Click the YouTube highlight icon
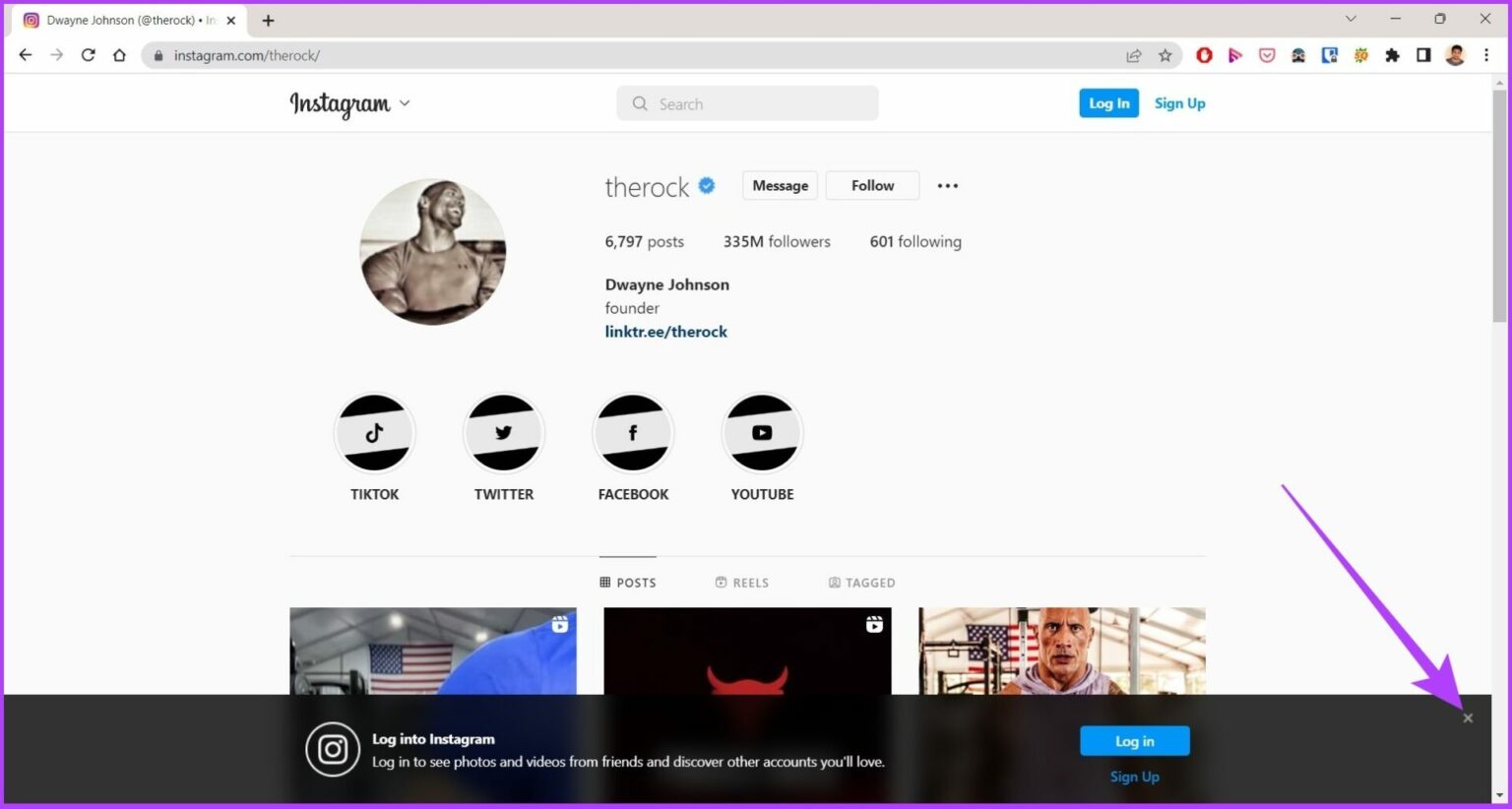 click(762, 433)
